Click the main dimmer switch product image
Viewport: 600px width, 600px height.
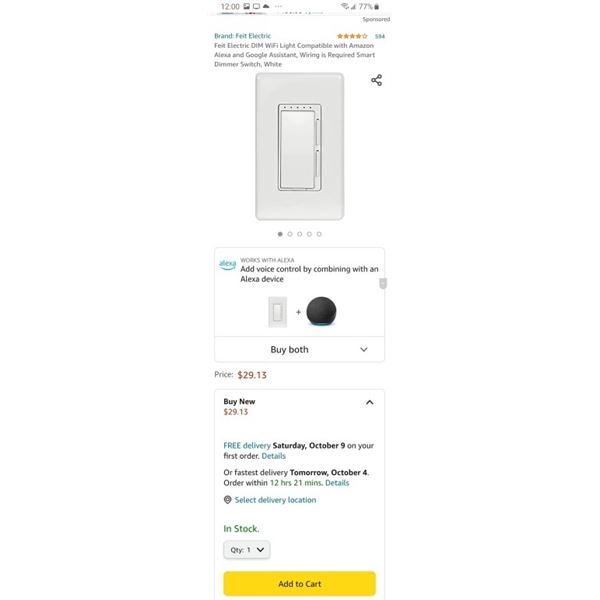pos(300,147)
